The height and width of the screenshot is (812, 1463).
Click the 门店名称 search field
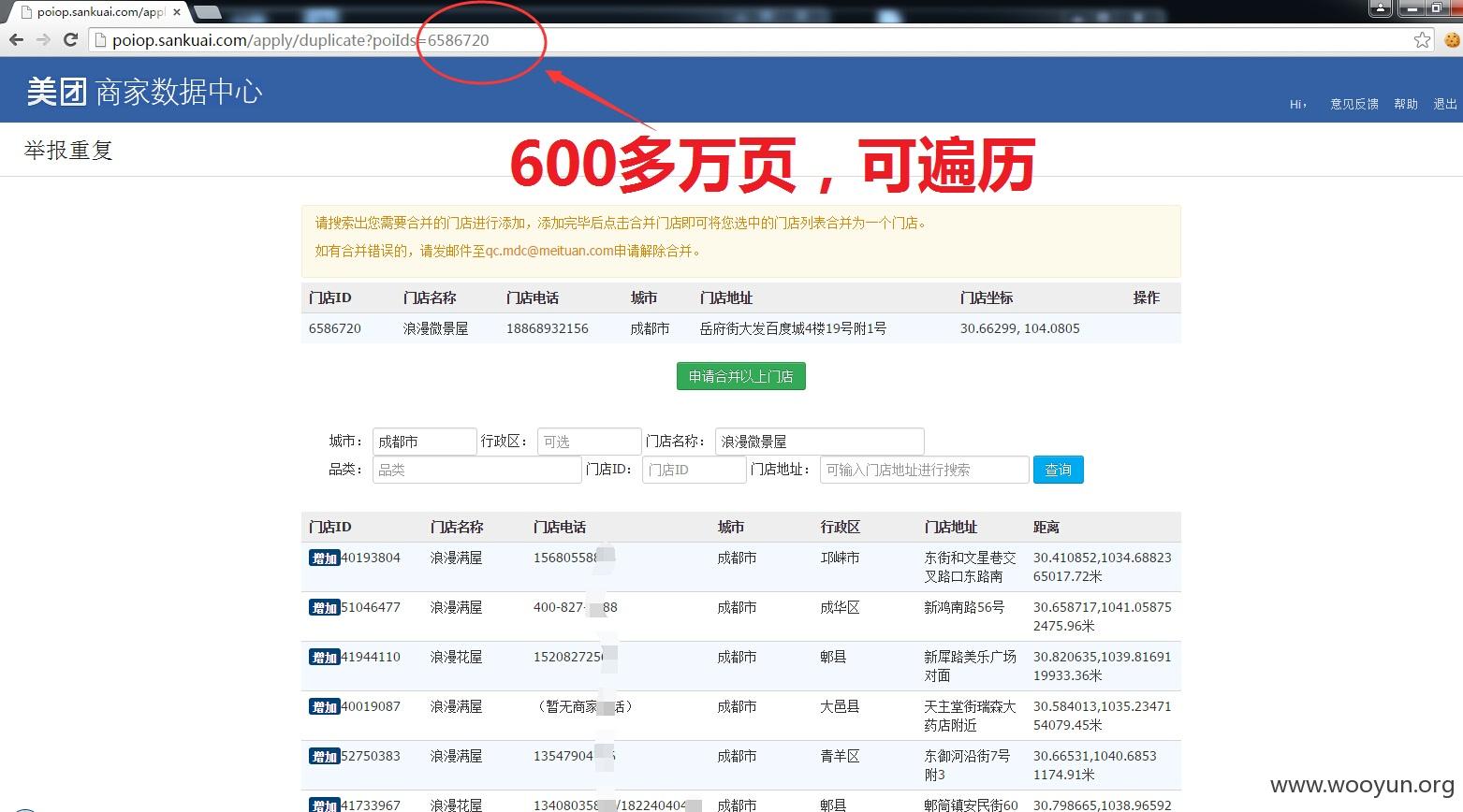(x=819, y=442)
